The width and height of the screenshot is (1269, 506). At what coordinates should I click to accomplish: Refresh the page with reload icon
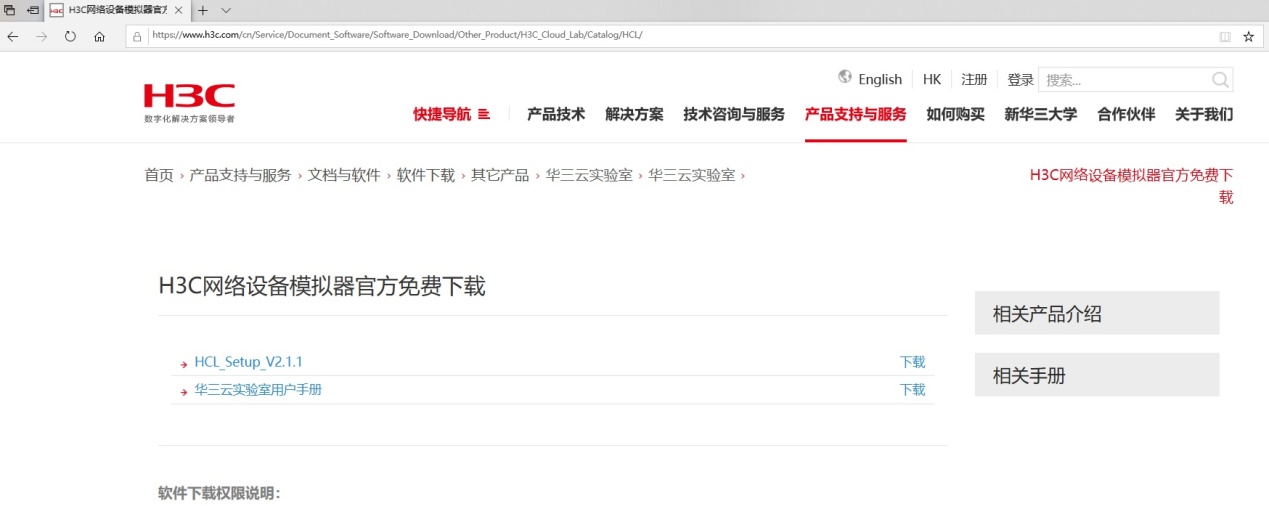(70, 36)
